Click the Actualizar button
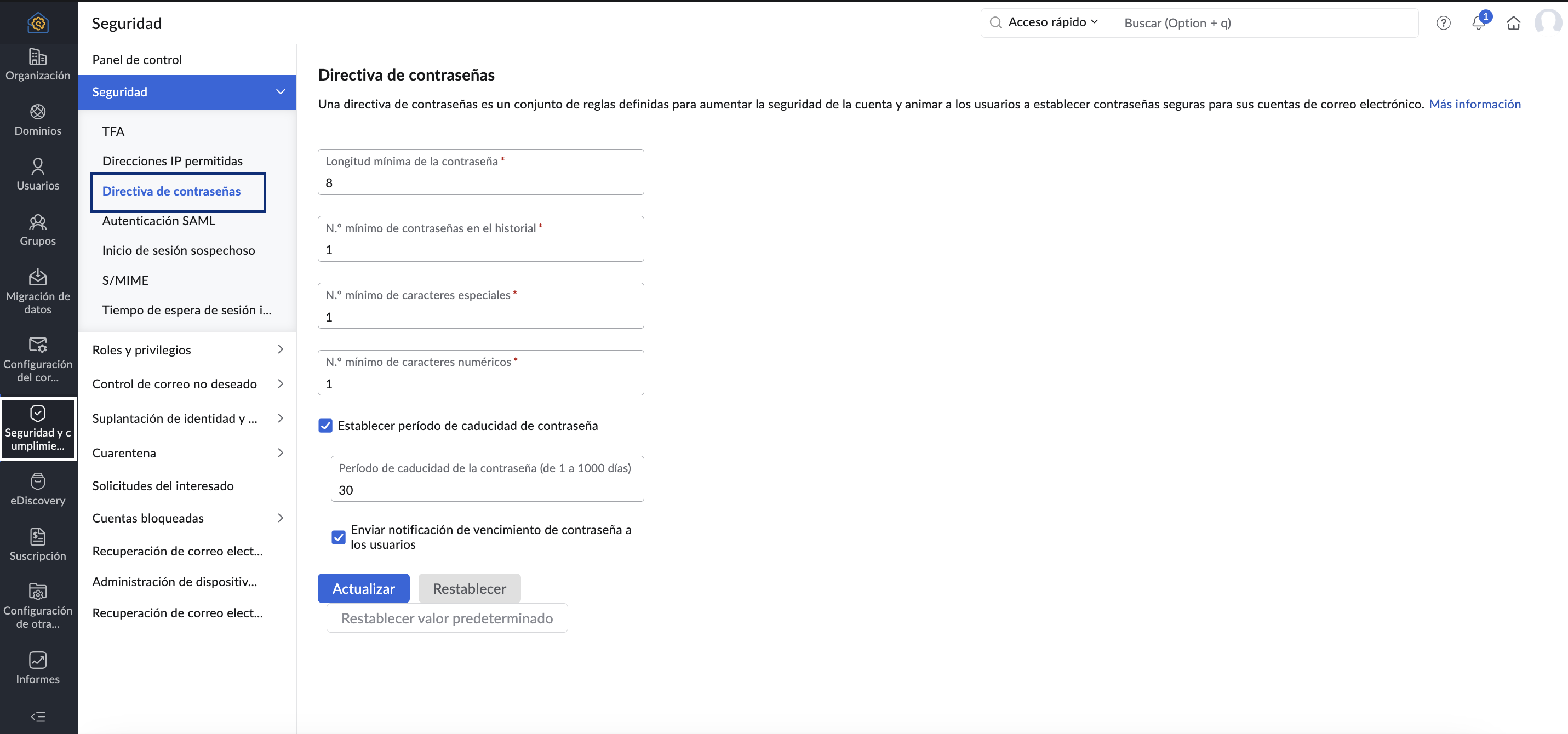Screen dimensions: 1568x734 click(363, 588)
